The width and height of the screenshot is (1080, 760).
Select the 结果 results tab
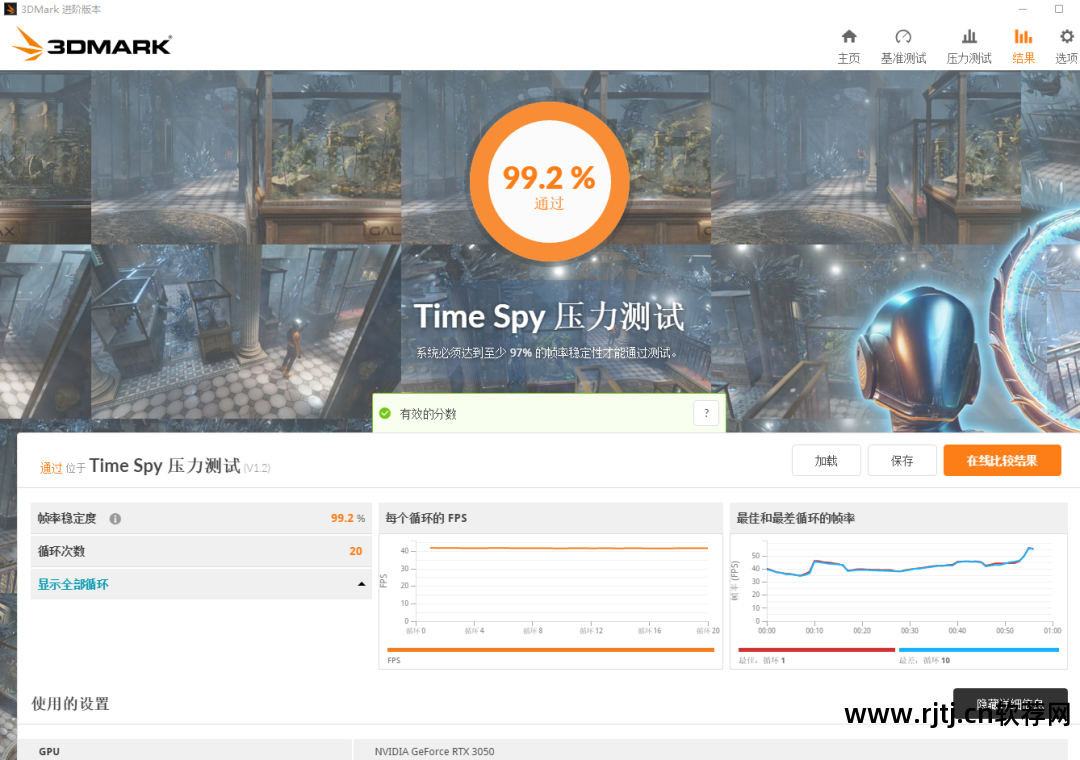point(1023,47)
